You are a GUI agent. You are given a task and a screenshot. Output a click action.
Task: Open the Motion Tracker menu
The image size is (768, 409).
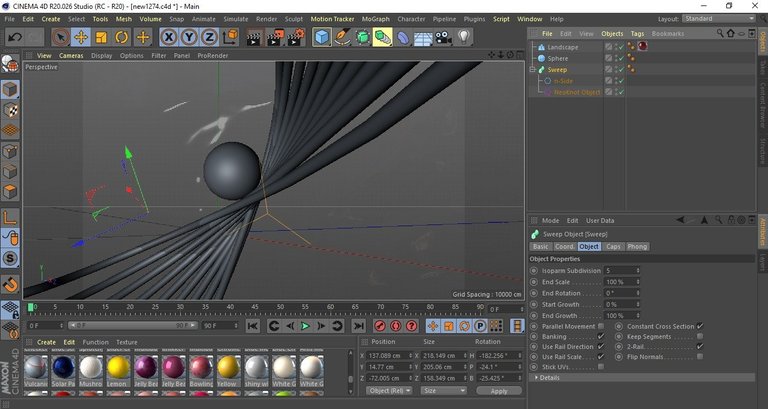tap(333, 19)
